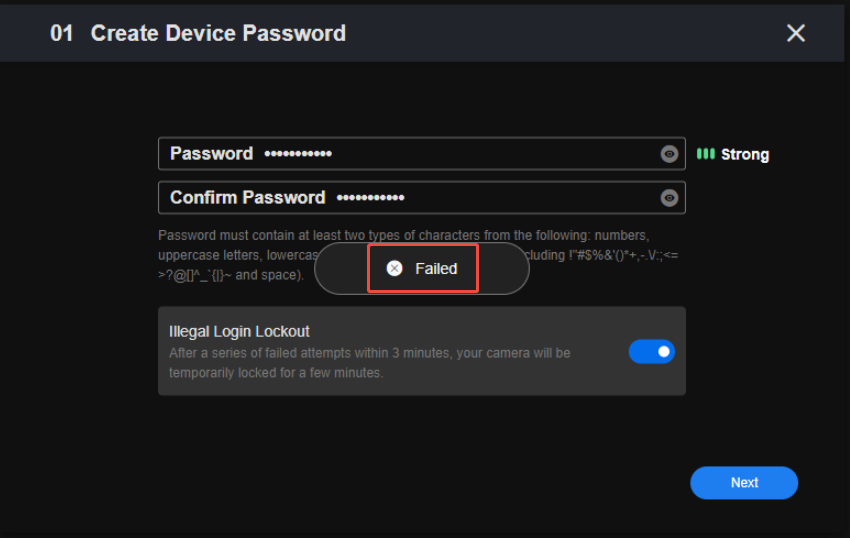Image resolution: width=850 pixels, height=538 pixels.
Task: Click the Confirm Password field label
Action: click(247, 198)
